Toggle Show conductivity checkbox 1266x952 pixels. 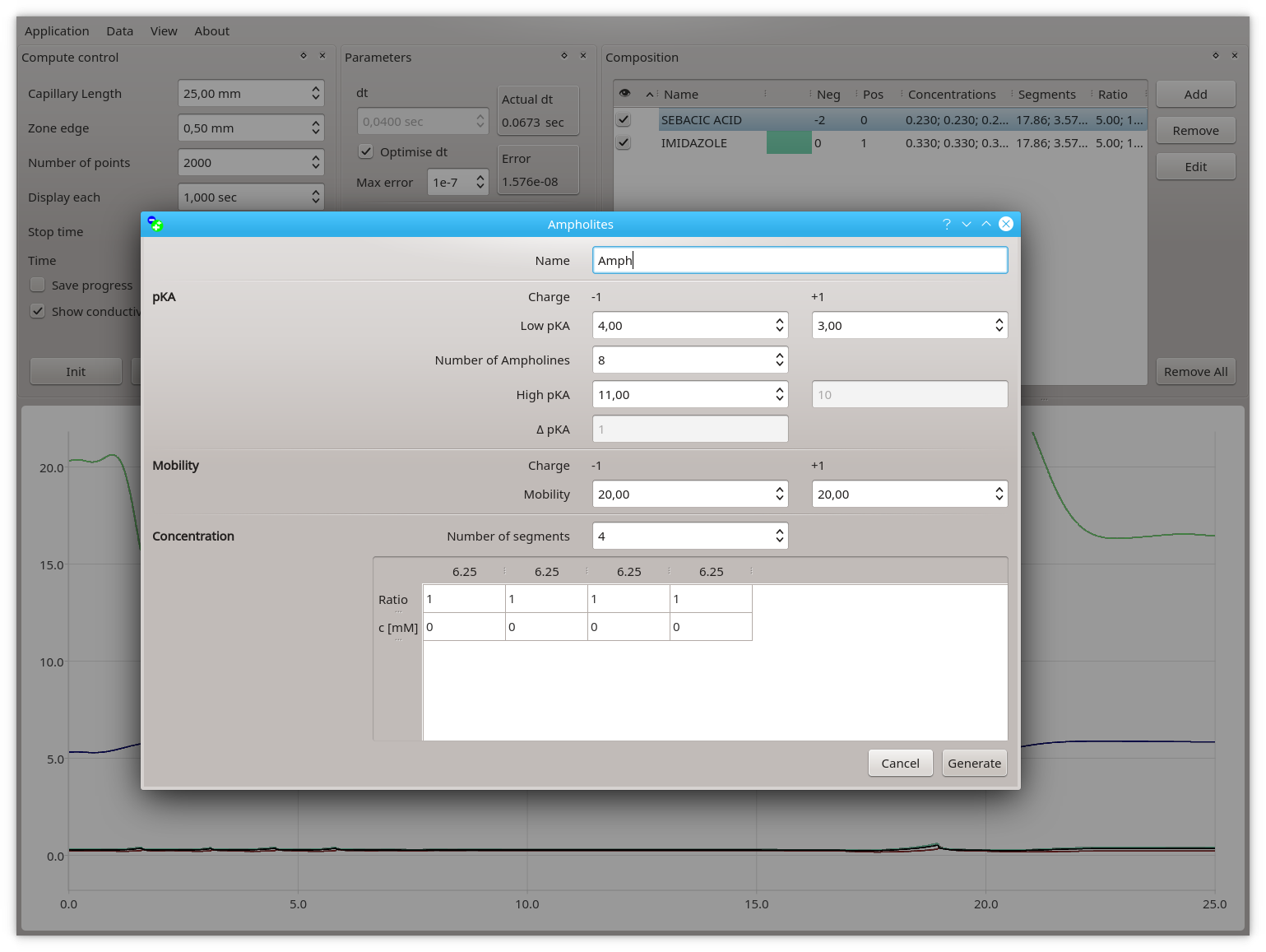click(38, 311)
